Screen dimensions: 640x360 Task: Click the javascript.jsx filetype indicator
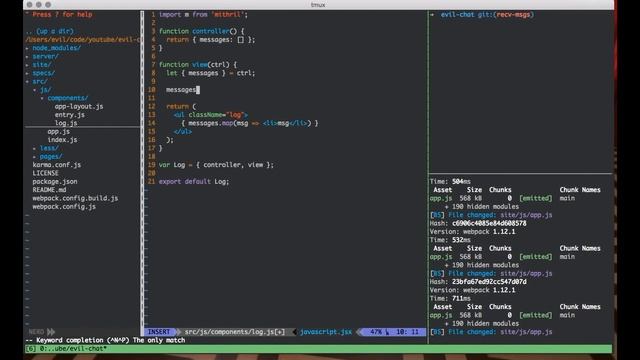coord(326,332)
